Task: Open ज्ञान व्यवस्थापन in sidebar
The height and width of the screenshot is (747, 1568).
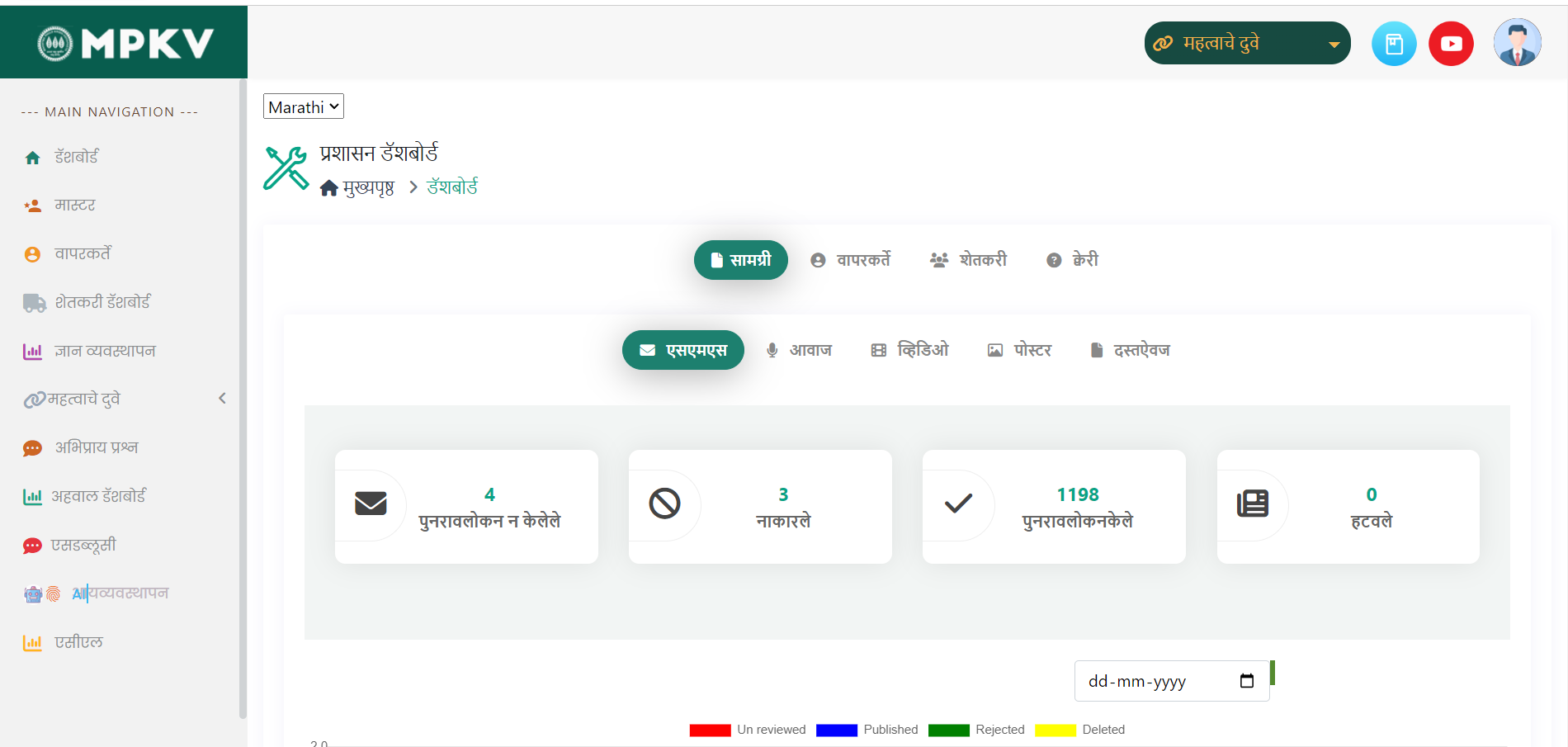Action: [105, 352]
